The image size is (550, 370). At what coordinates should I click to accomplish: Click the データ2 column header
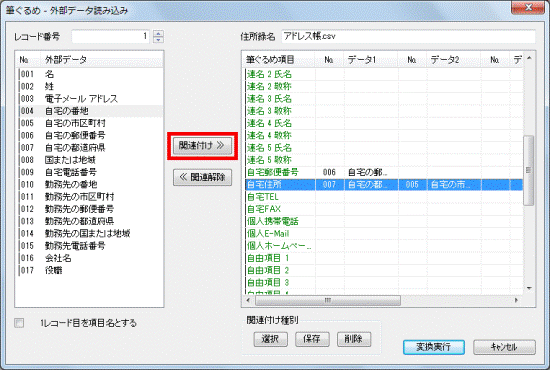[x=454, y=60]
